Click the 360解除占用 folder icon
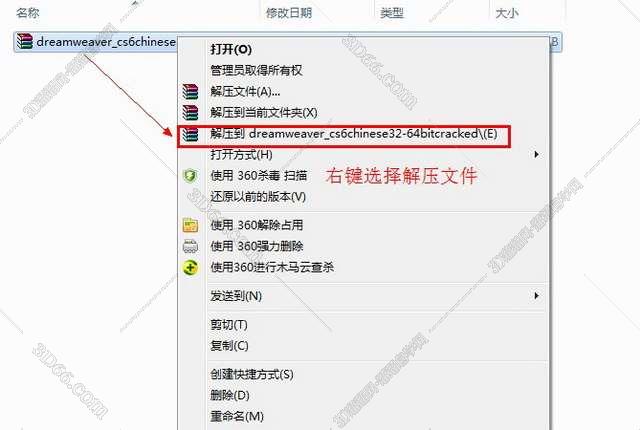Viewport: 640px width, 430px height. (x=190, y=225)
